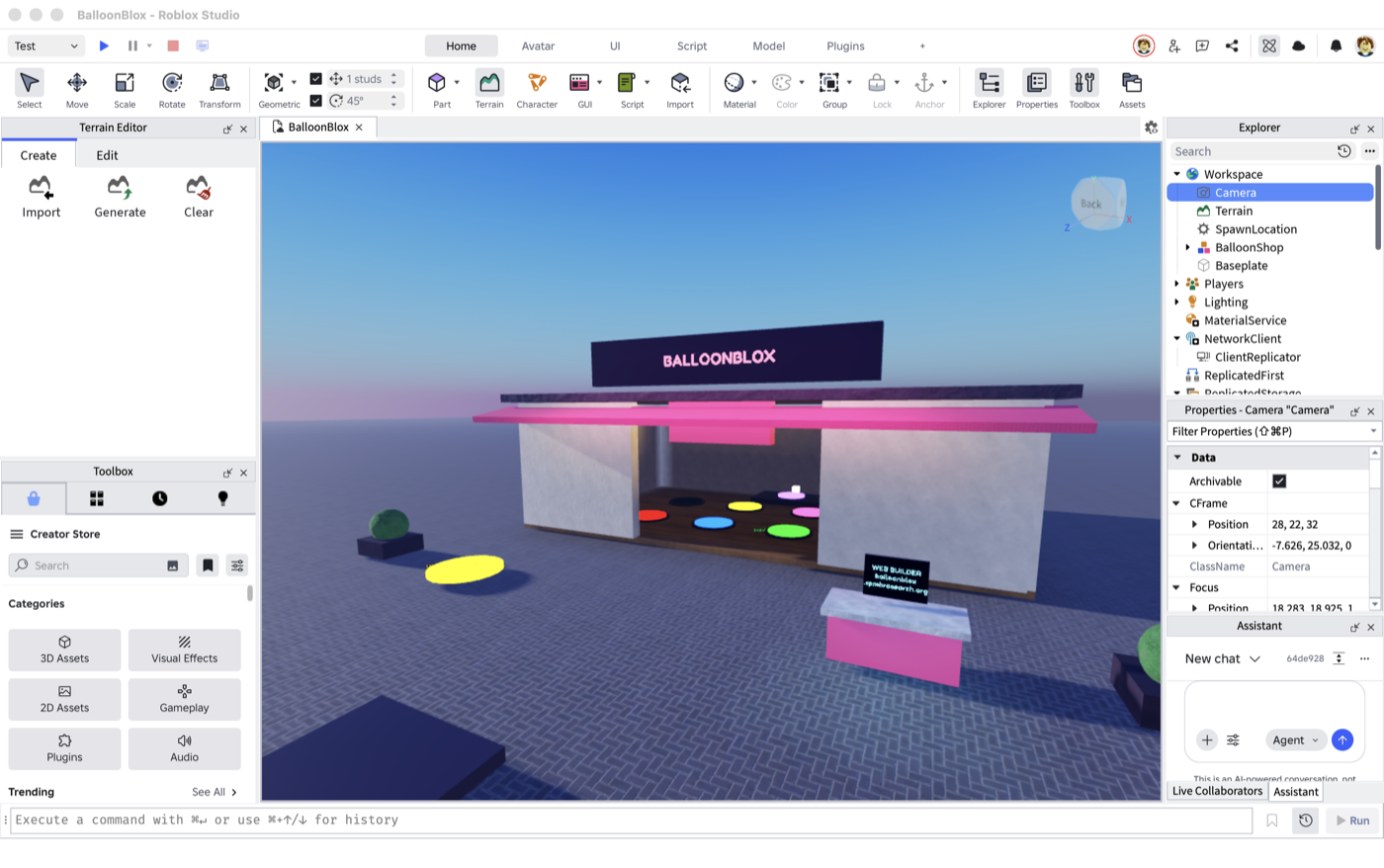1384x868 pixels.
Task: Open viewport settings gear
Action: pos(1151,128)
